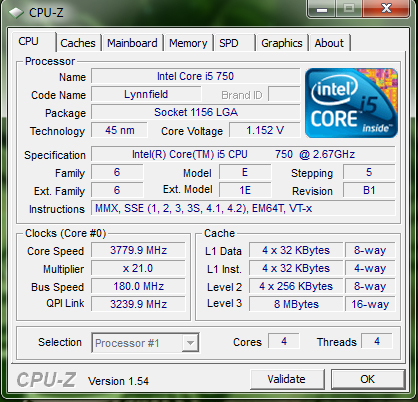
Task: Close the CPU-Z window
Action: 386,9
